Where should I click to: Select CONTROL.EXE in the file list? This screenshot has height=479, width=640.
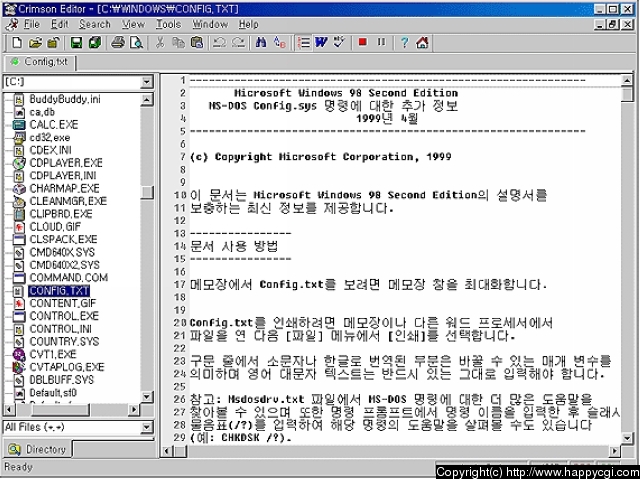(x=64, y=316)
